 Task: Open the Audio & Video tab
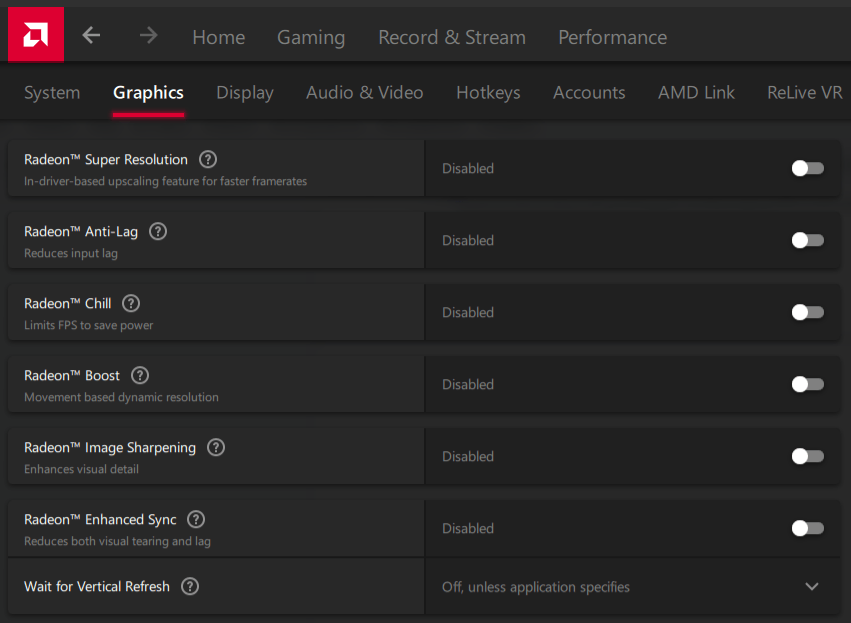(x=365, y=93)
